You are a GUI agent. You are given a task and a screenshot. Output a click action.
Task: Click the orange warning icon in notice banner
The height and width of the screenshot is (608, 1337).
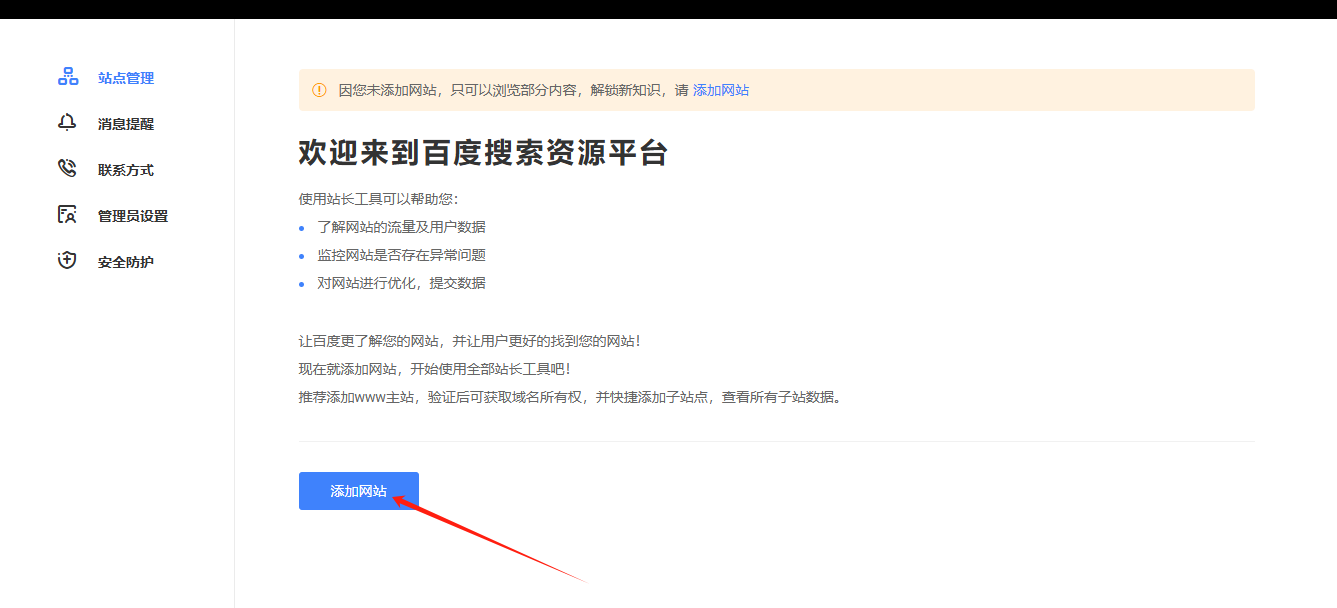click(319, 90)
